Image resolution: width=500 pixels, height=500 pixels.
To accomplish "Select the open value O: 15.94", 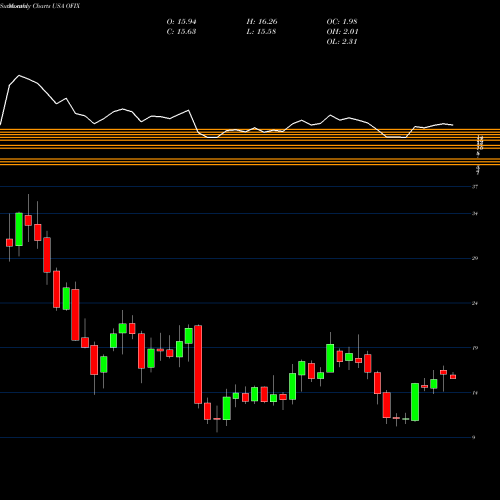I will (x=181, y=22).
